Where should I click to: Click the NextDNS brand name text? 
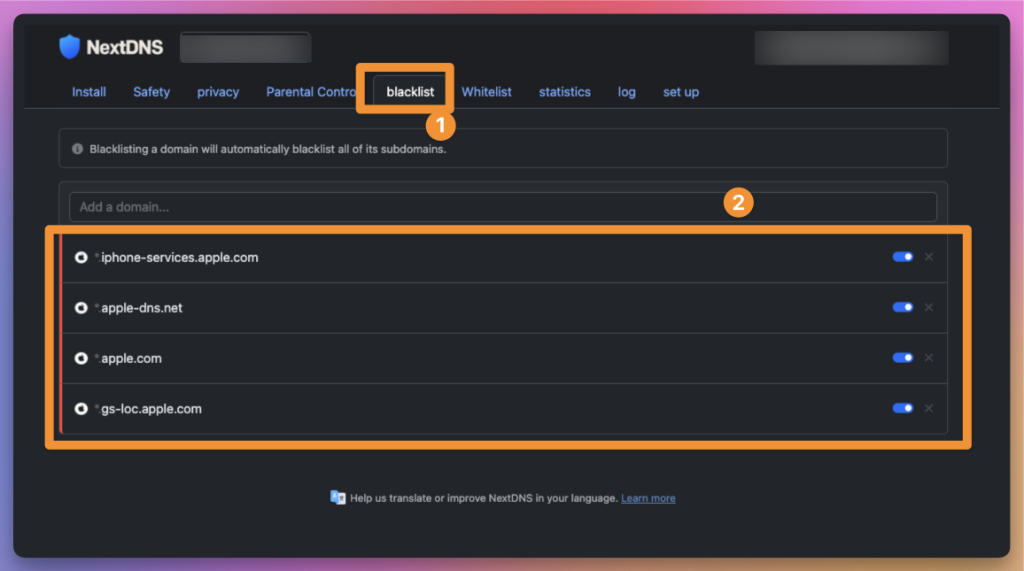(x=125, y=48)
